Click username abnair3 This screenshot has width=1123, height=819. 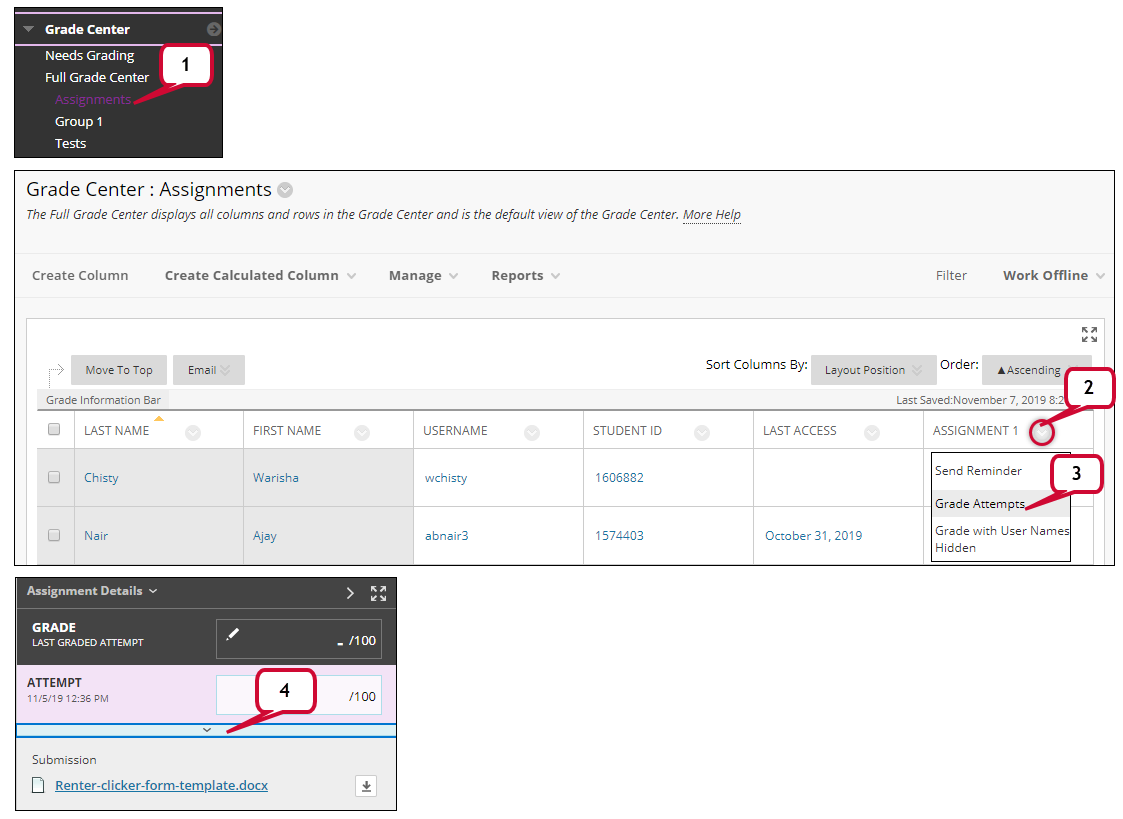coord(446,536)
